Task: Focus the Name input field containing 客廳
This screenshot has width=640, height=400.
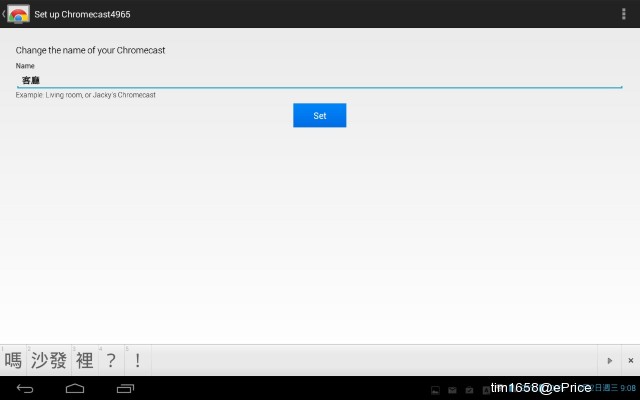Action: click(x=319, y=80)
